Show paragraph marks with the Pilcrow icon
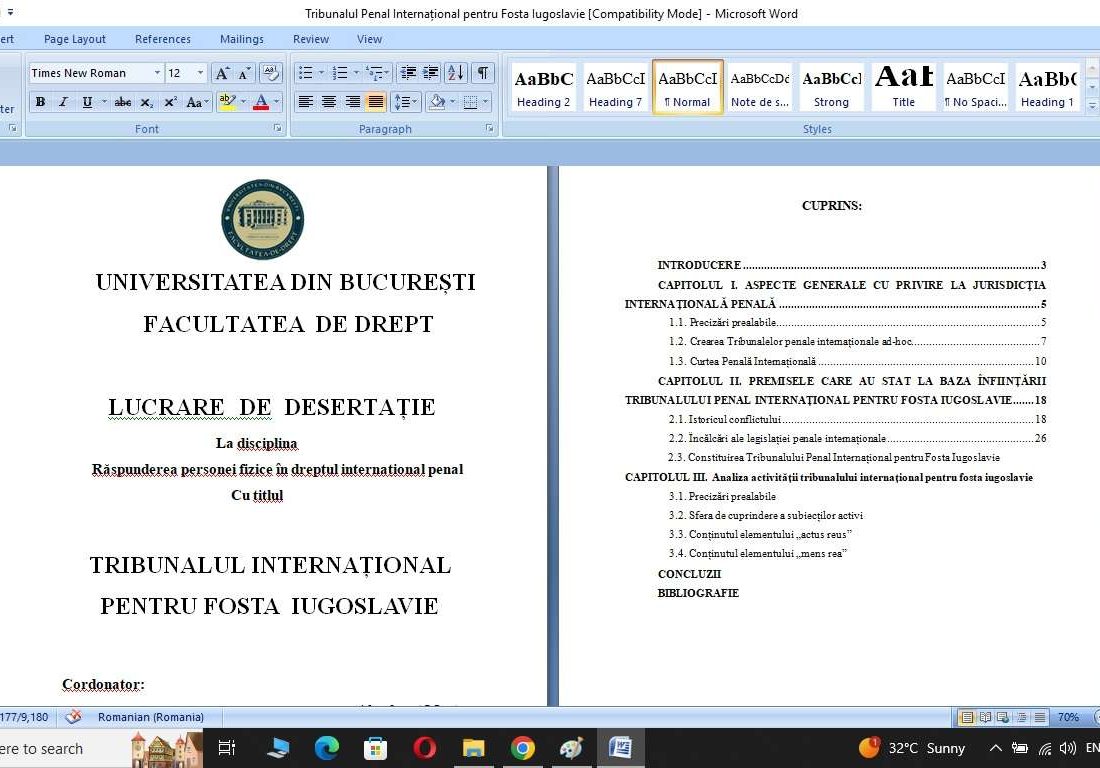The height and width of the screenshot is (768, 1100). [x=481, y=74]
